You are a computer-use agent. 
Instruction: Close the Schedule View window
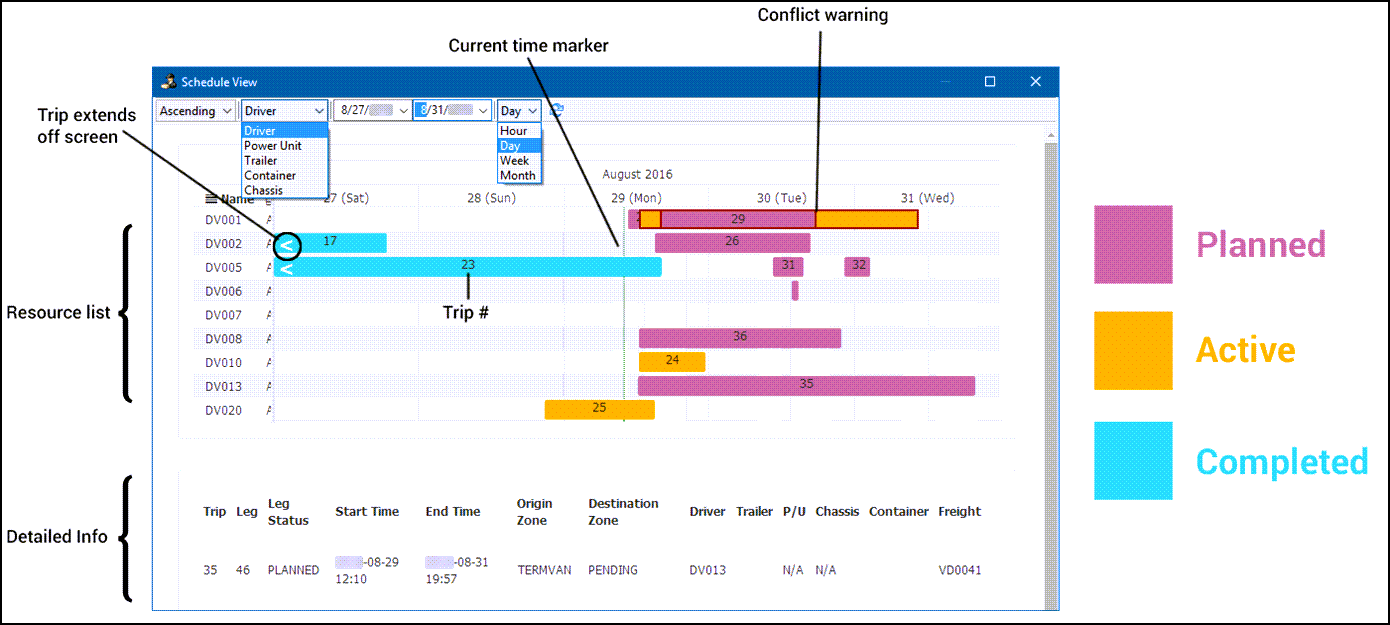click(x=1036, y=82)
